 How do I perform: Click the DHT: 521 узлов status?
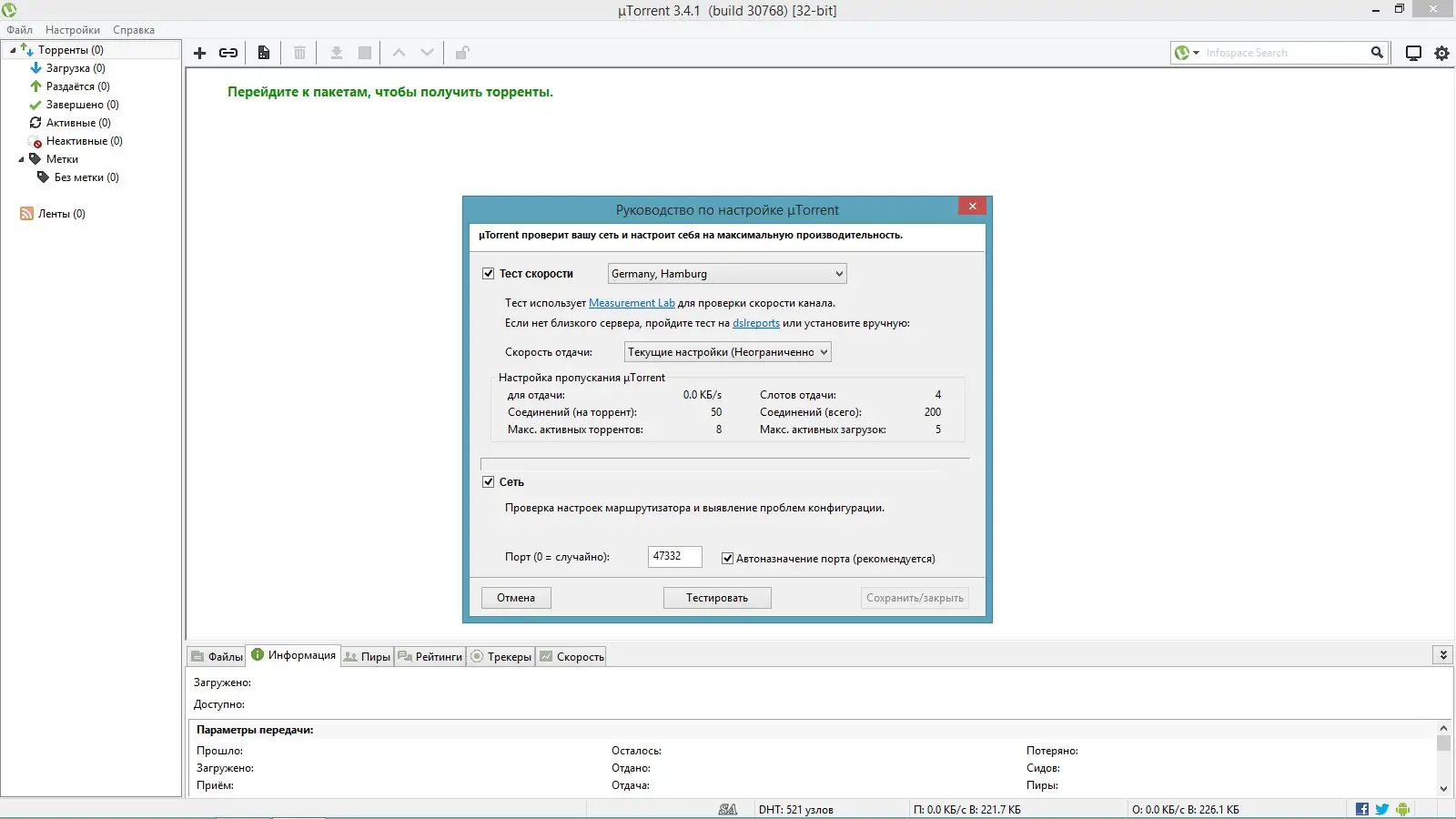(796, 810)
